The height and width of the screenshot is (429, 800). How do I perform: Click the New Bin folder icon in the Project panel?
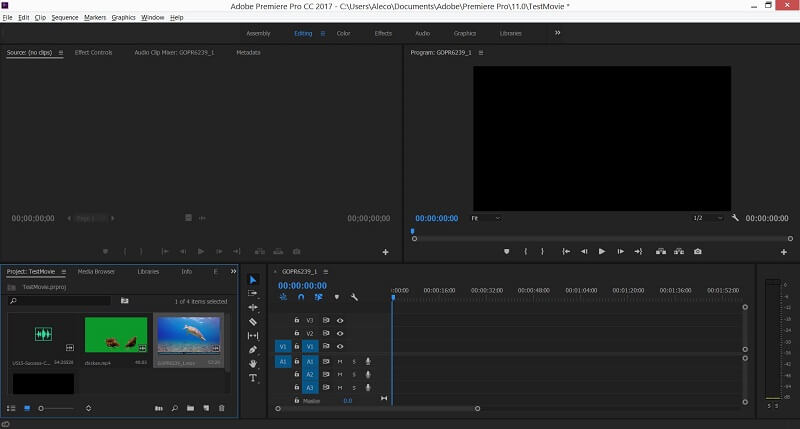coord(190,408)
